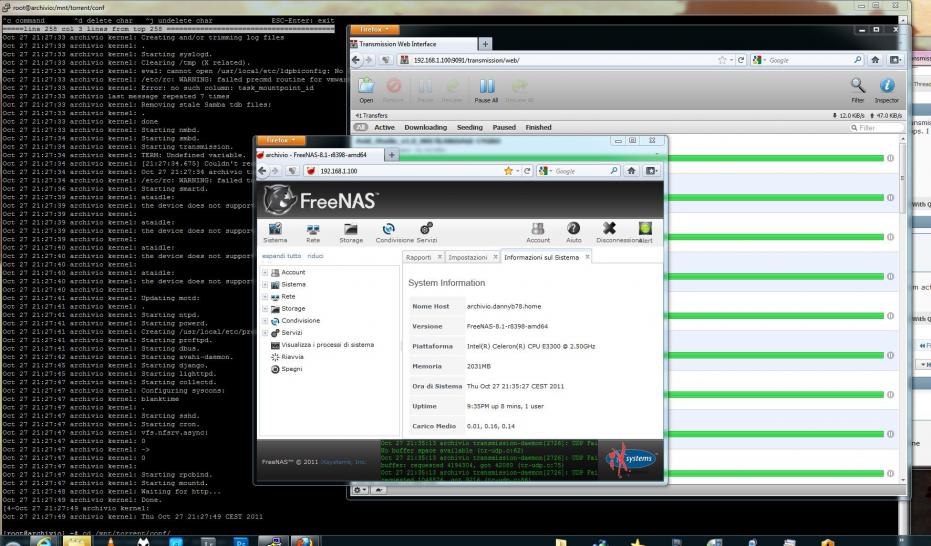The width and height of the screenshot is (931, 546).
Task: Click the back arrow in Transmission browser window
Action: [356, 60]
